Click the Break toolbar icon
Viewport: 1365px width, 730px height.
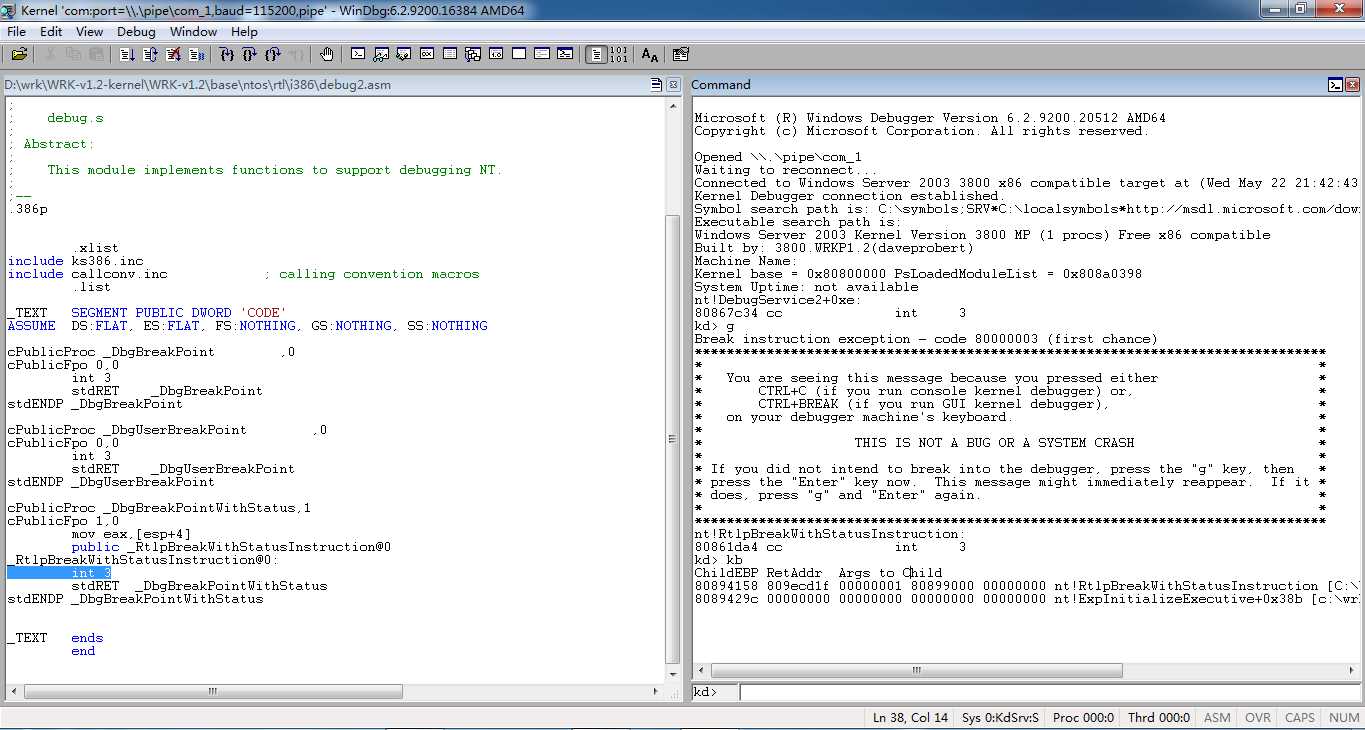[x=196, y=54]
